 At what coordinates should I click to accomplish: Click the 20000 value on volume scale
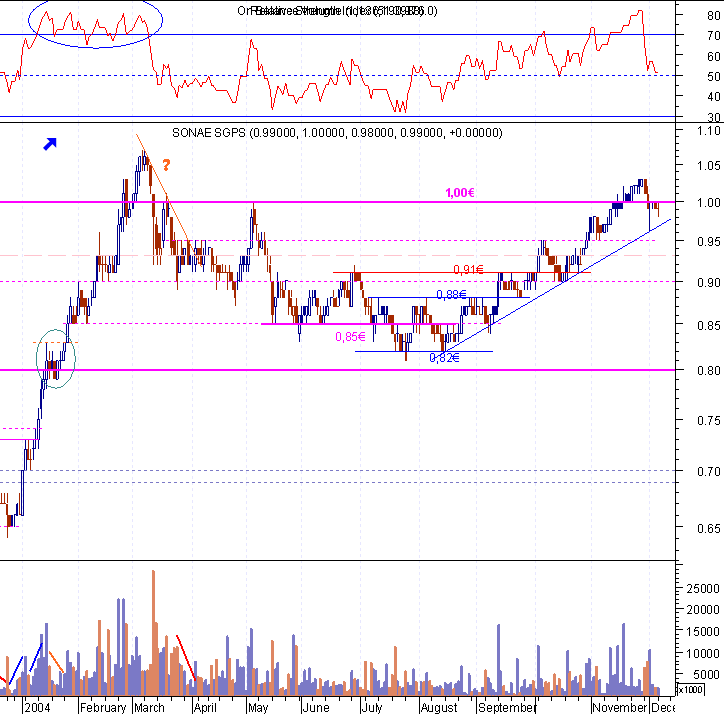click(703, 610)
